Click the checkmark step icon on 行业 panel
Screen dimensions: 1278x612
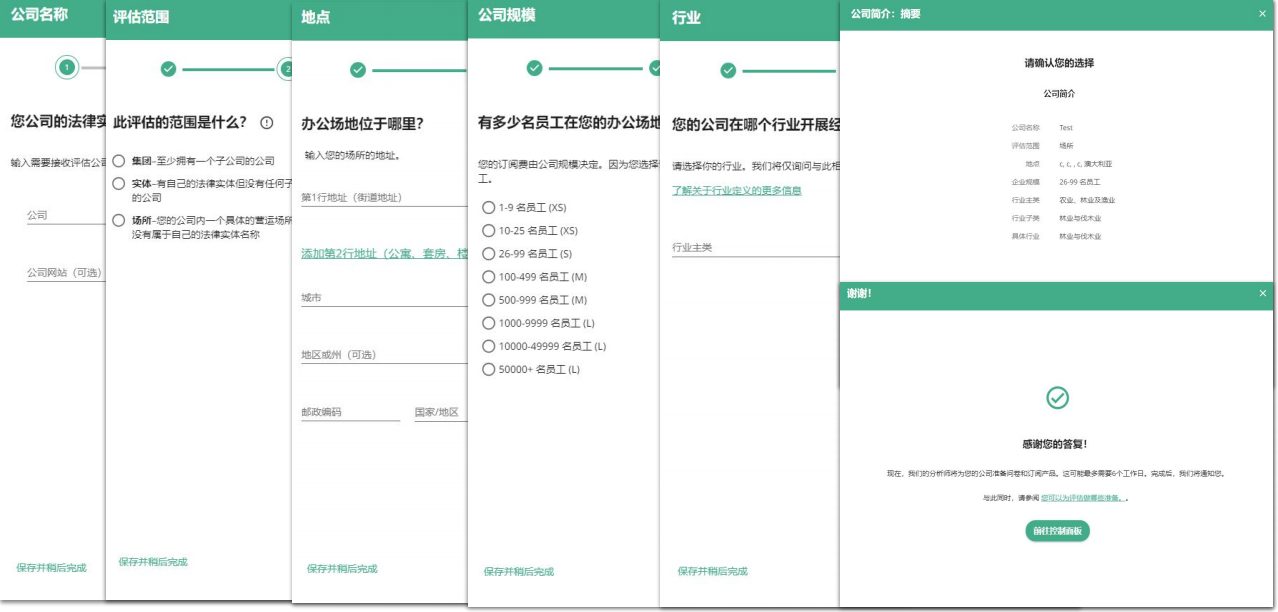pyautogui.click(x=727, y=69)
